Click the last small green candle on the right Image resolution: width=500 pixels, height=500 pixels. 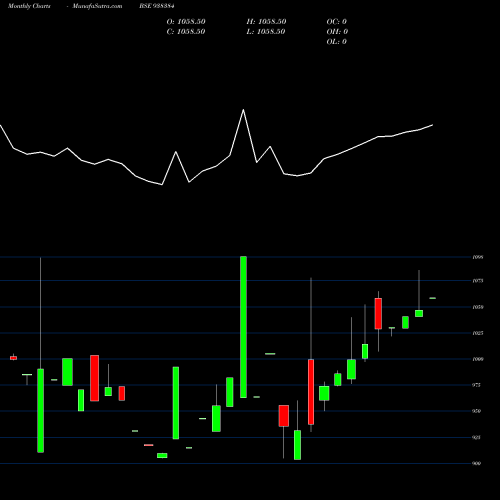[x=433, y=298]
